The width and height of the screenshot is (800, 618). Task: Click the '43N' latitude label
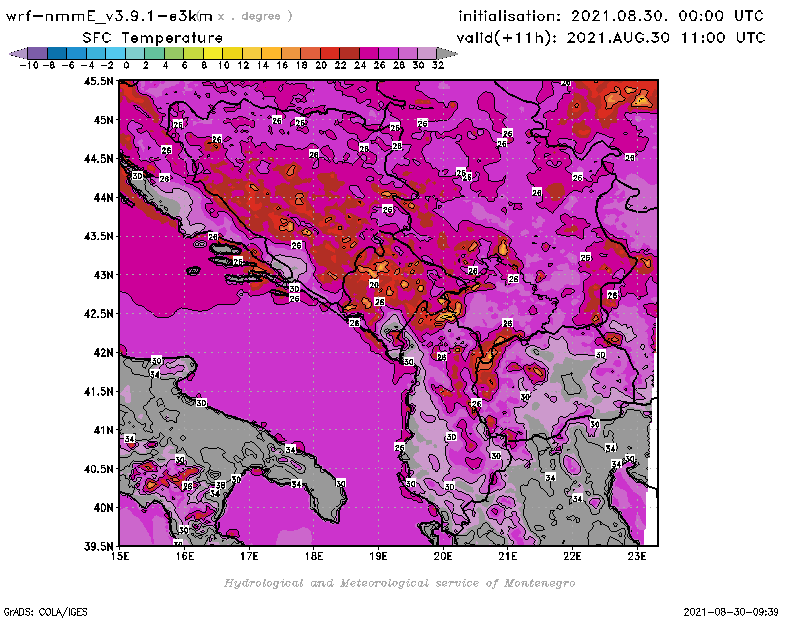tap(103, 275)
